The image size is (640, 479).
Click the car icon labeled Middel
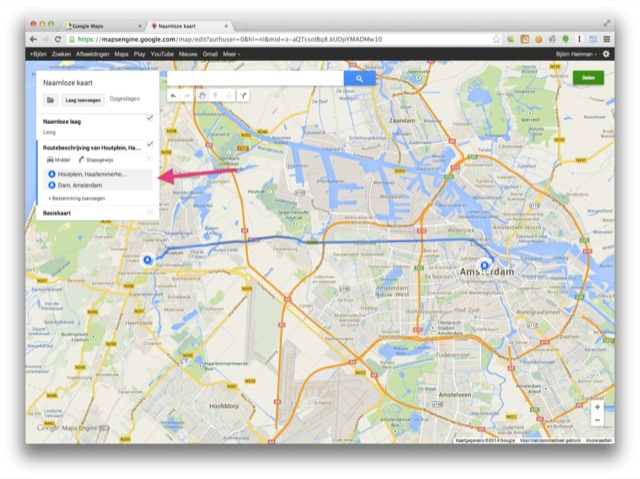(x=50, y=160)
